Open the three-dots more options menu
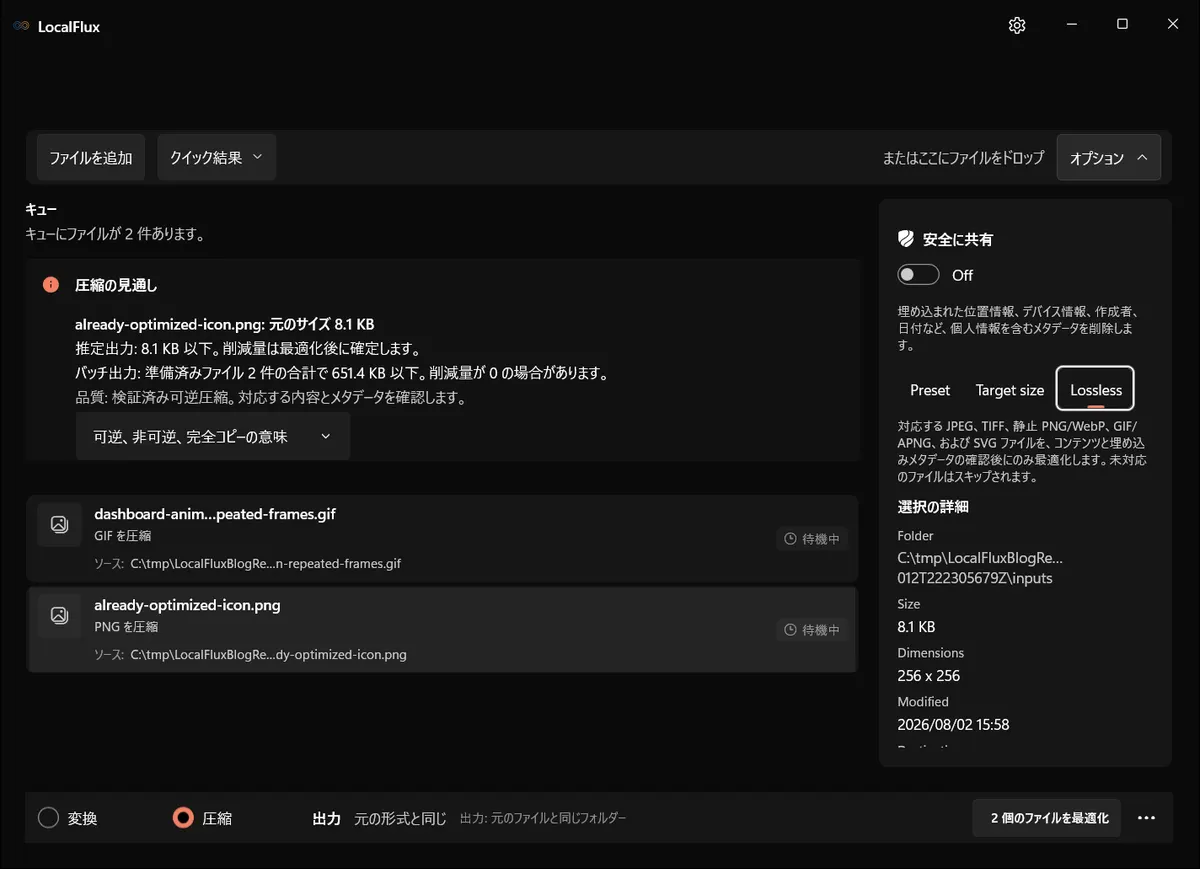1200x869 pixels. coord(1147,818)
